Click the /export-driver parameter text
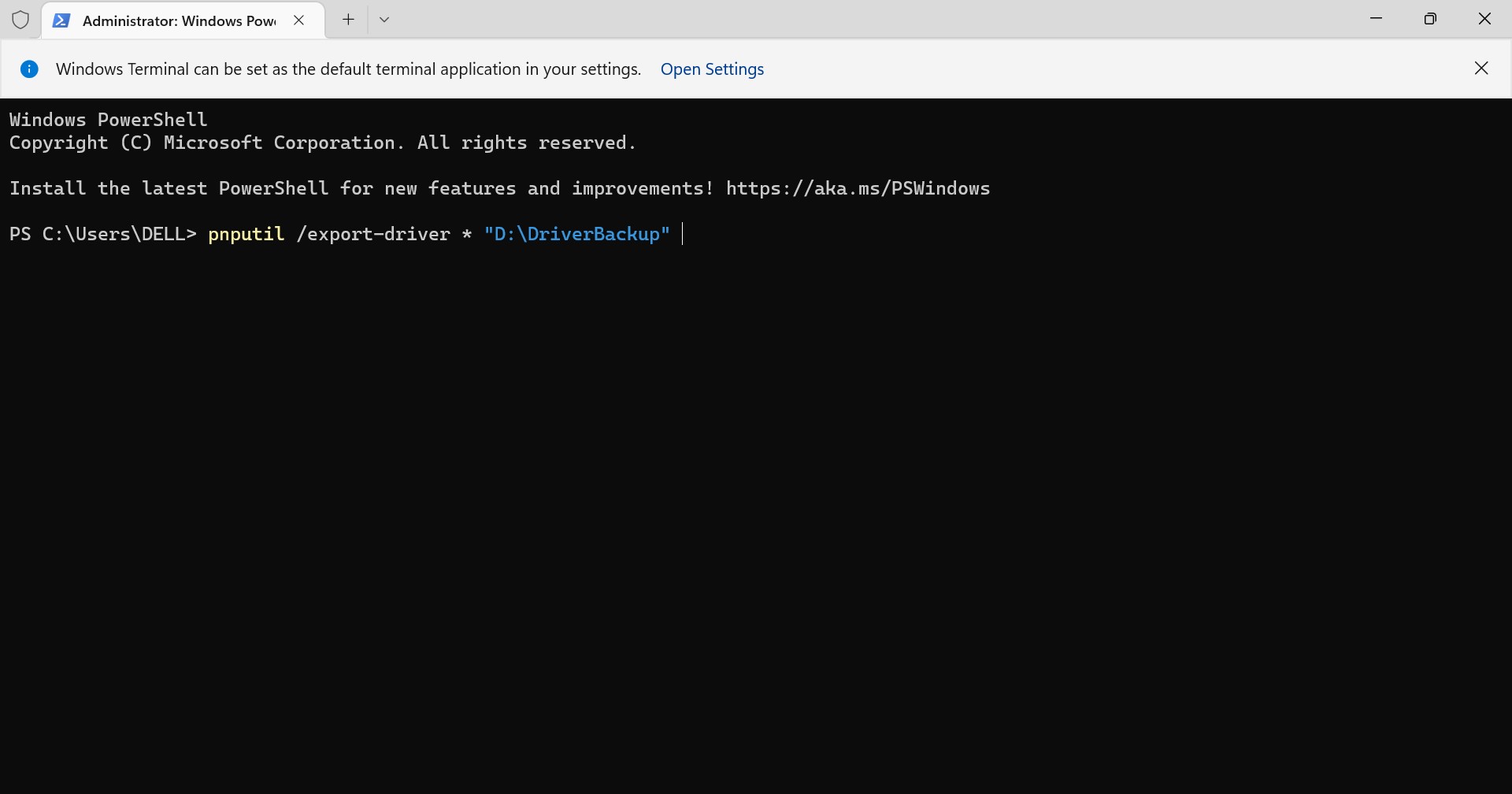The width and height of the screenshot is (1512, 794). point(373,235)
